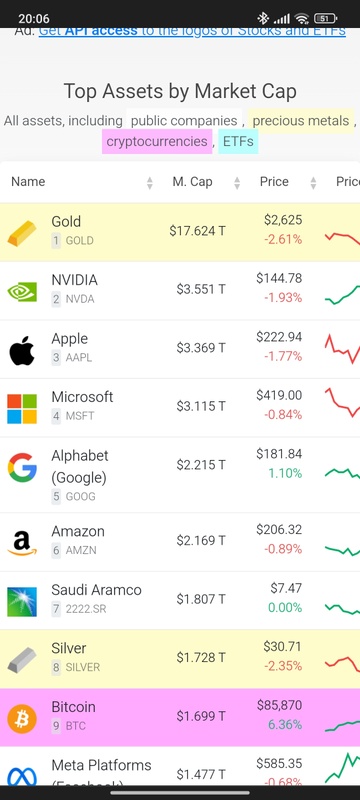
Task: Filter by public companies tag
Action: coord(184,121)
